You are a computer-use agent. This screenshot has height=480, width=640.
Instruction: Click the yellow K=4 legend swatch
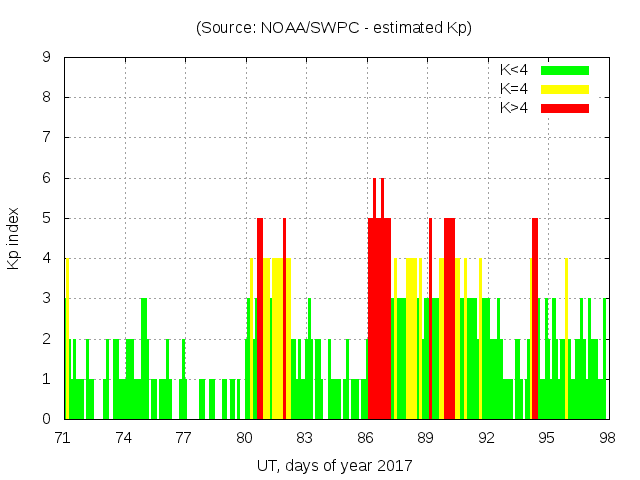pyautogui.click(x=565, y=89)
